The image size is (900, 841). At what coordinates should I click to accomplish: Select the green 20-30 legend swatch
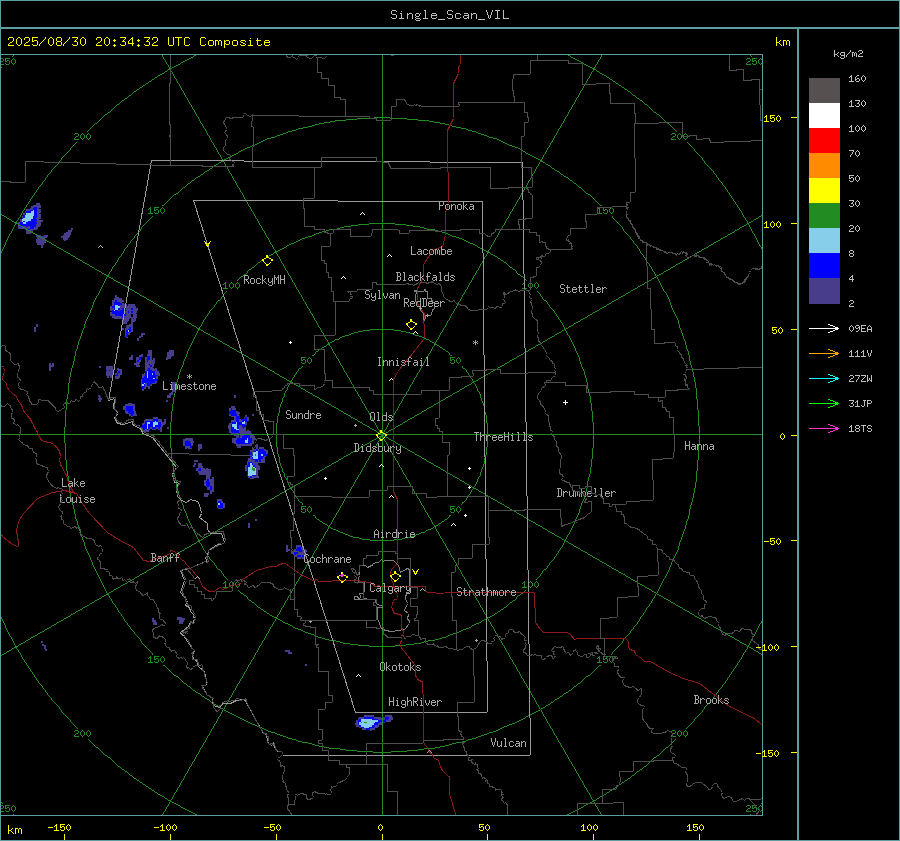824,215
